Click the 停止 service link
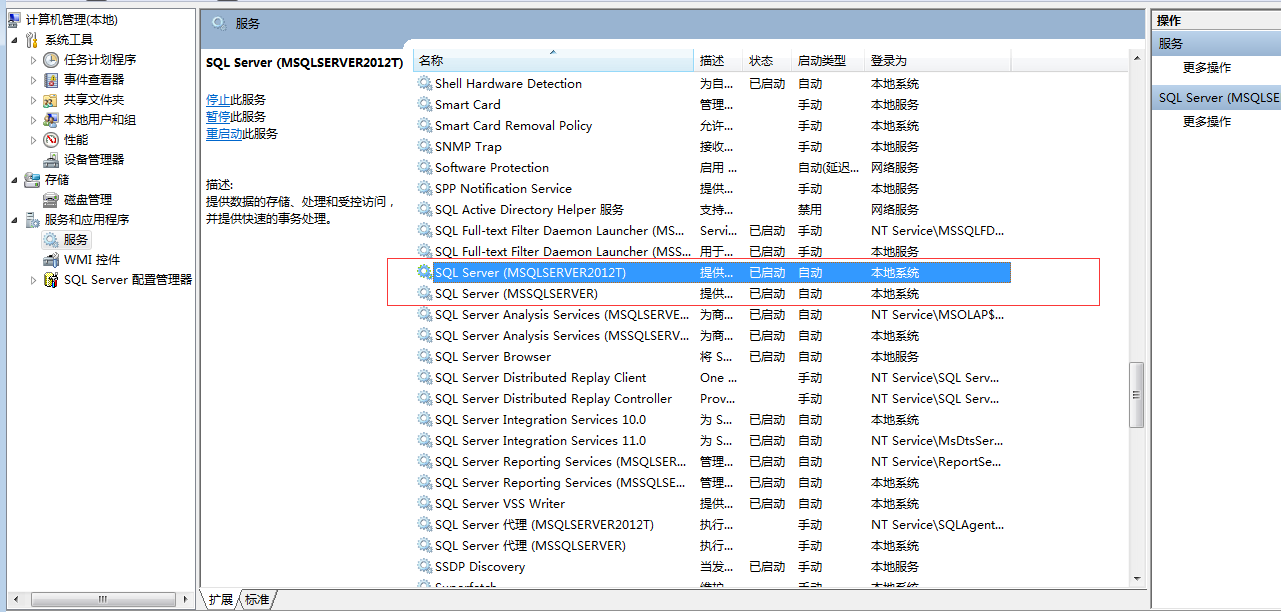1281x612 pixels. pos(218,100)
